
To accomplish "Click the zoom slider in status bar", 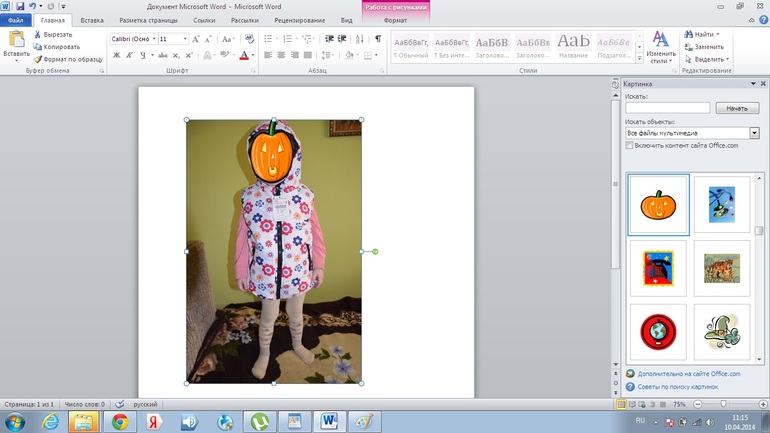I will tap(722, 404).
